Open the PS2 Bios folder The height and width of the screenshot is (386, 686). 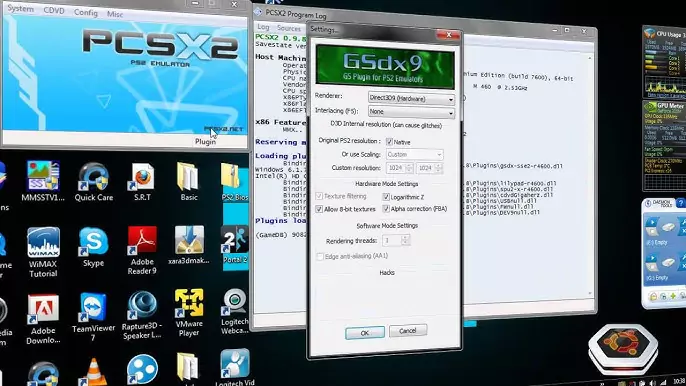234,182
